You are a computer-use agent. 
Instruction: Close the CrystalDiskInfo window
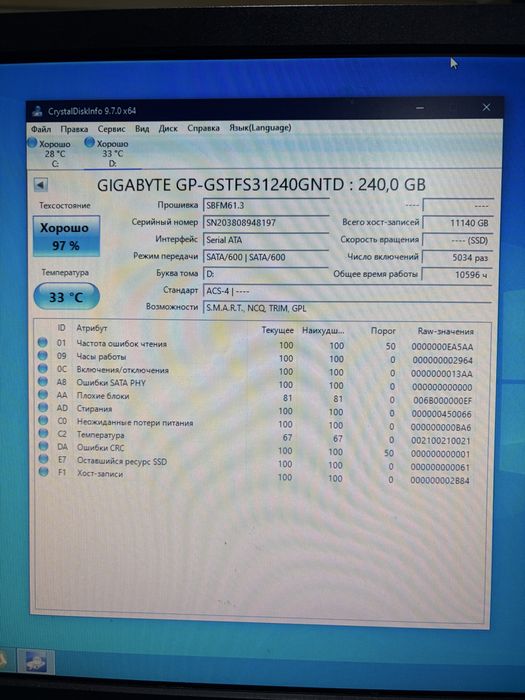pyautogui.click(x=486, y=107)
